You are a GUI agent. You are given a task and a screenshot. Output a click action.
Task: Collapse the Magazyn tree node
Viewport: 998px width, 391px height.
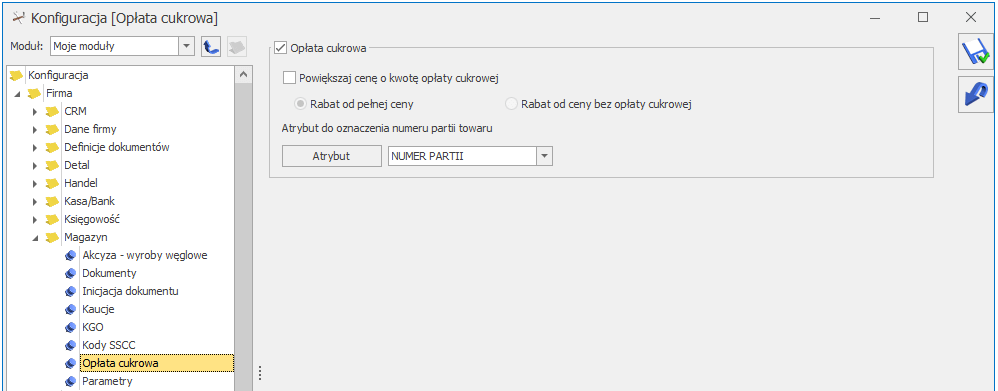click(36, 238)
